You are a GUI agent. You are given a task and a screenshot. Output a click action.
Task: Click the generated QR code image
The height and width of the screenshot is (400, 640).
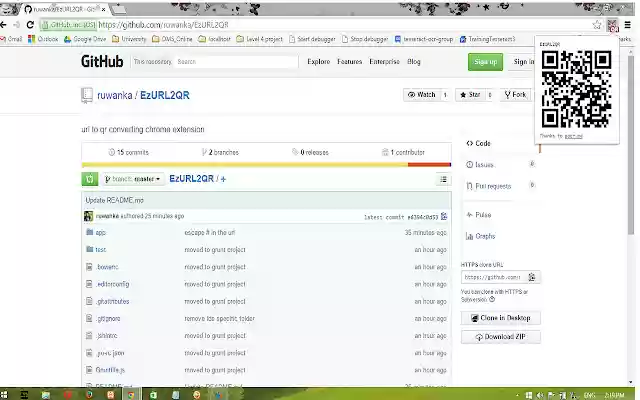coord(576,89)
